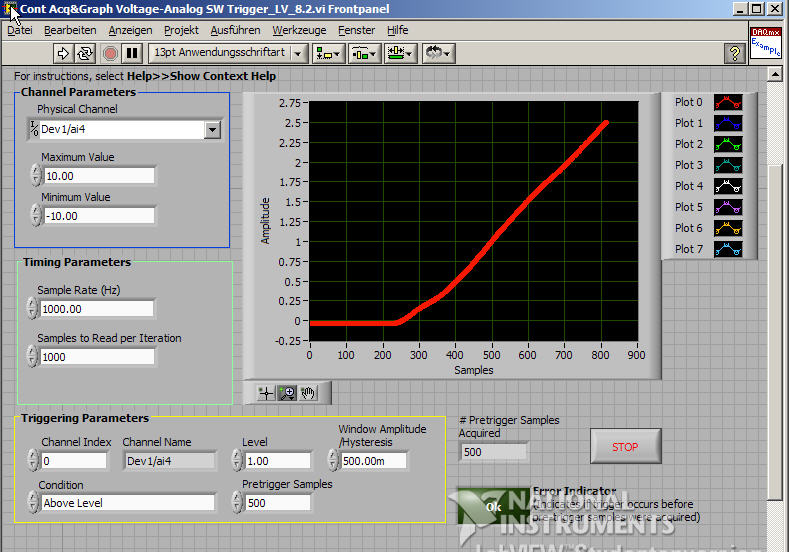789x552 pixels.
Task: Click the trigger Level stepper arrows
Action: point(238,460)
